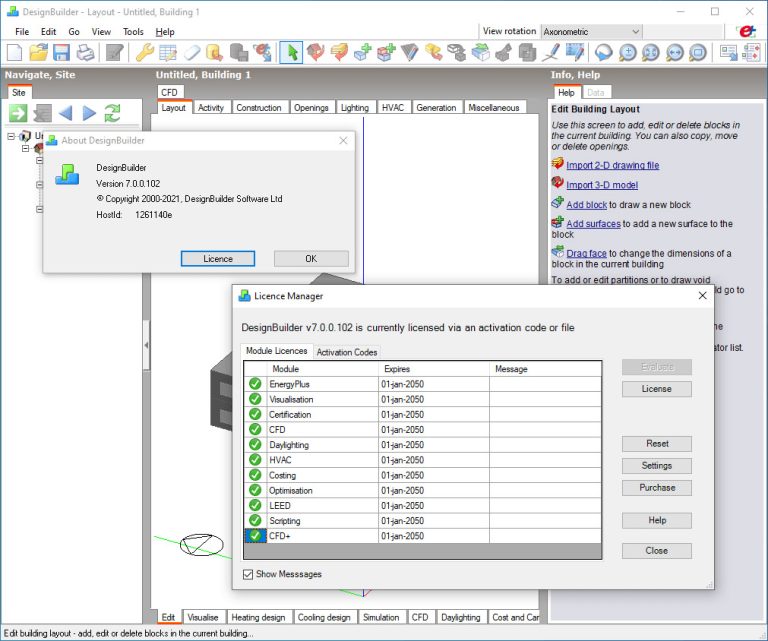Viewport: 768px width, 641px height.
Task: Switch to the HVAC model data tab
Action: [393, 108]
